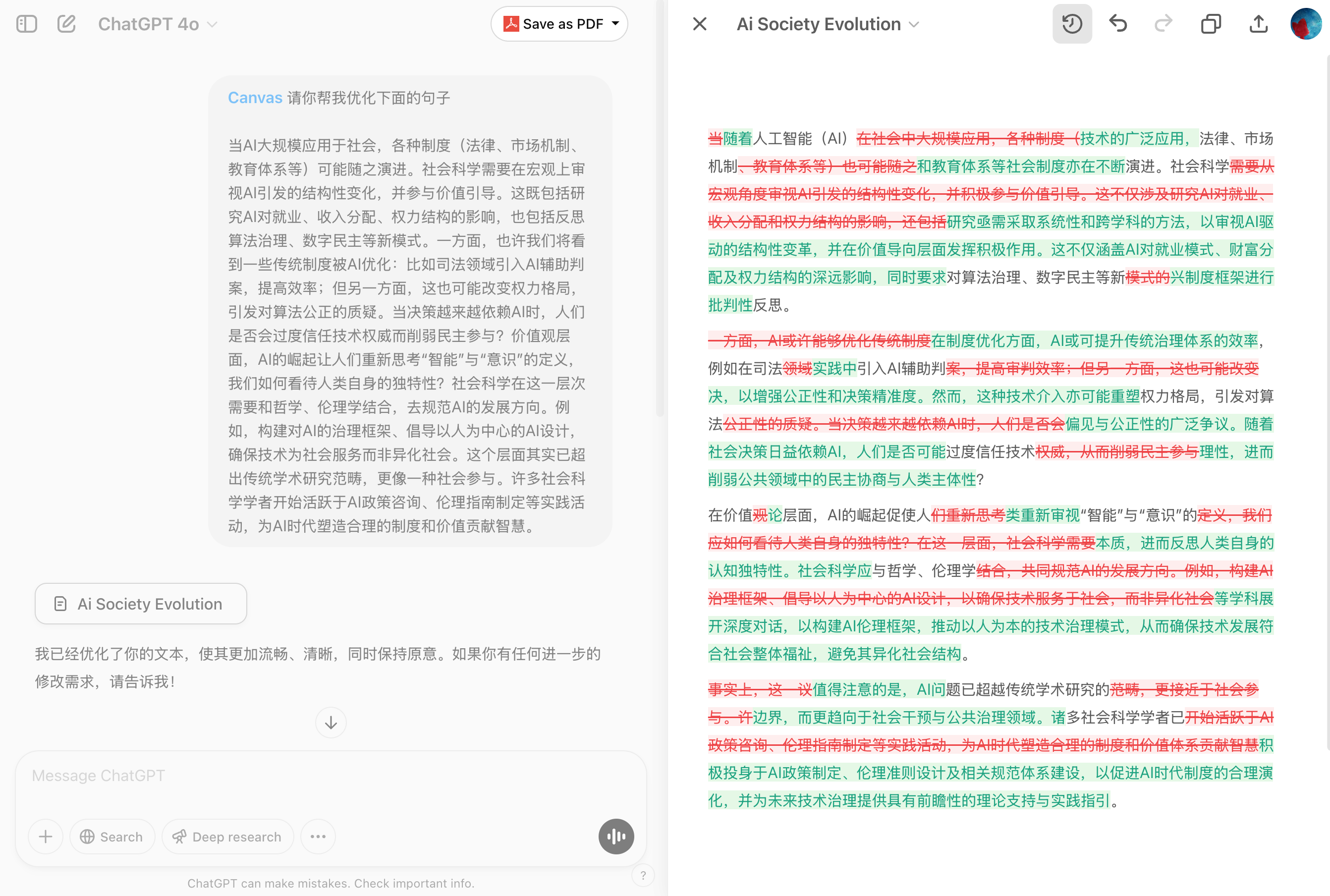Jump to bottom with the down arrow

click(331, 723)
